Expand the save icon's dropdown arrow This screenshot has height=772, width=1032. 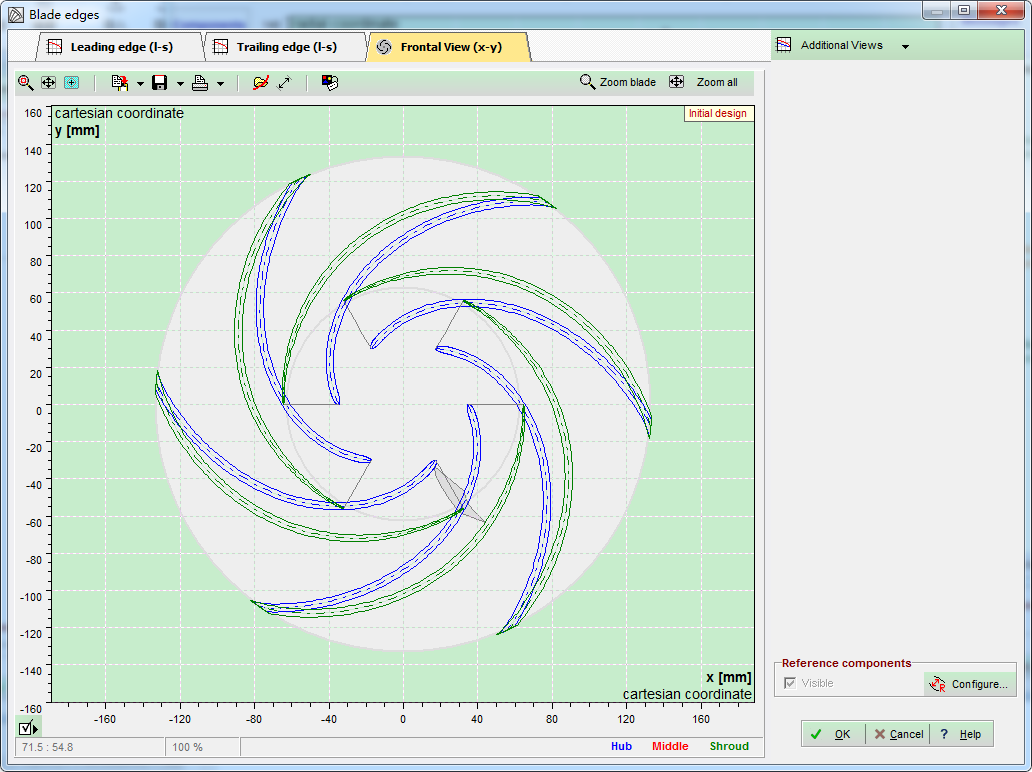coord(180,84)
